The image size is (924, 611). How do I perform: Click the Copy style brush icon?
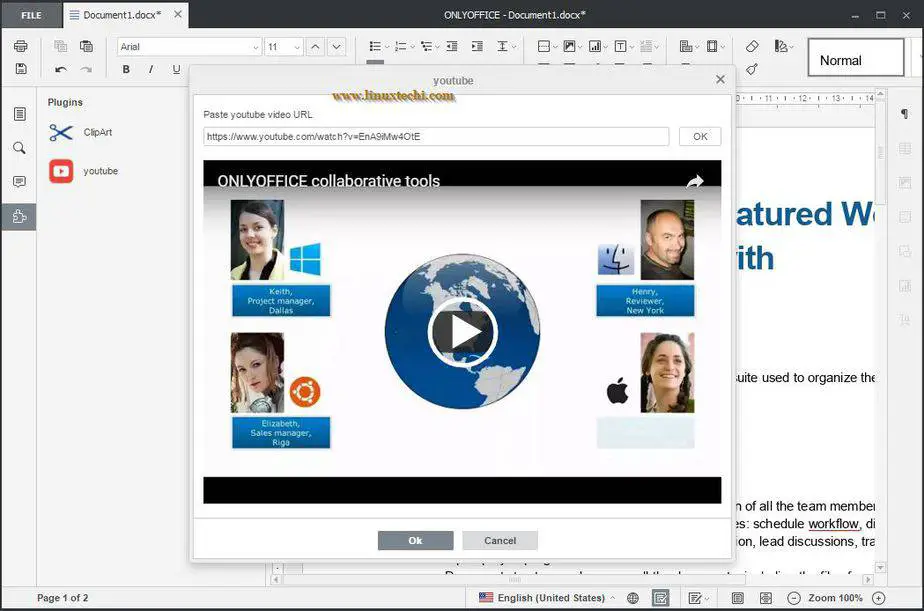751,70
